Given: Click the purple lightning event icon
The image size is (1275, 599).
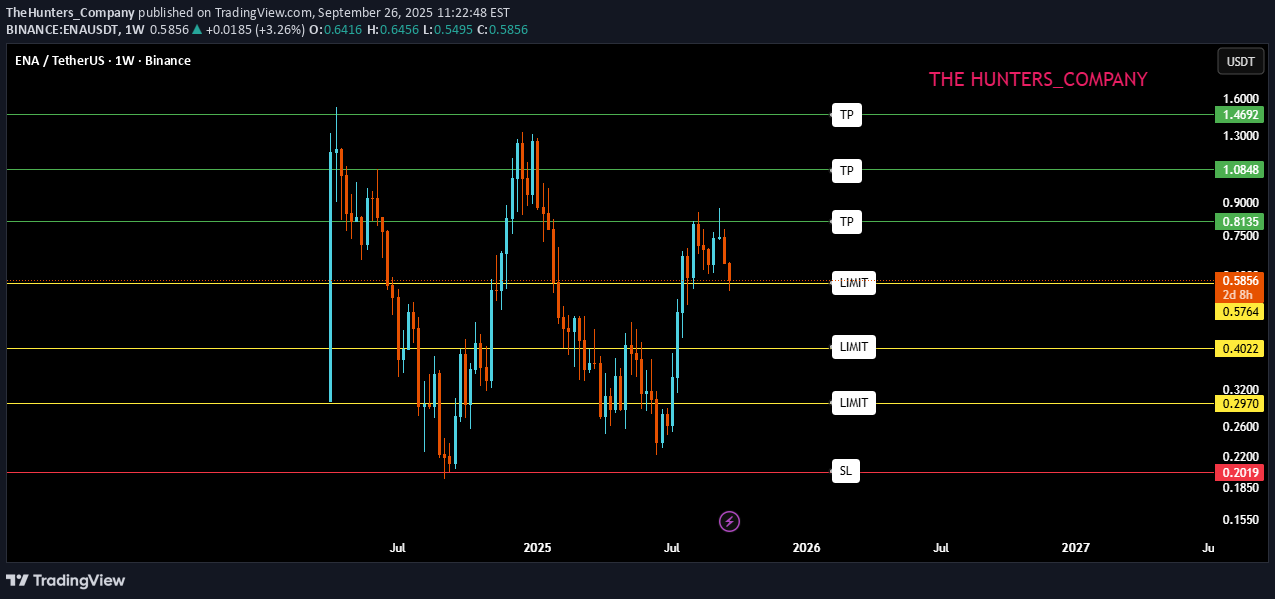Looking at the screenshot, I should pyautogui.click(x=730, y=521).
